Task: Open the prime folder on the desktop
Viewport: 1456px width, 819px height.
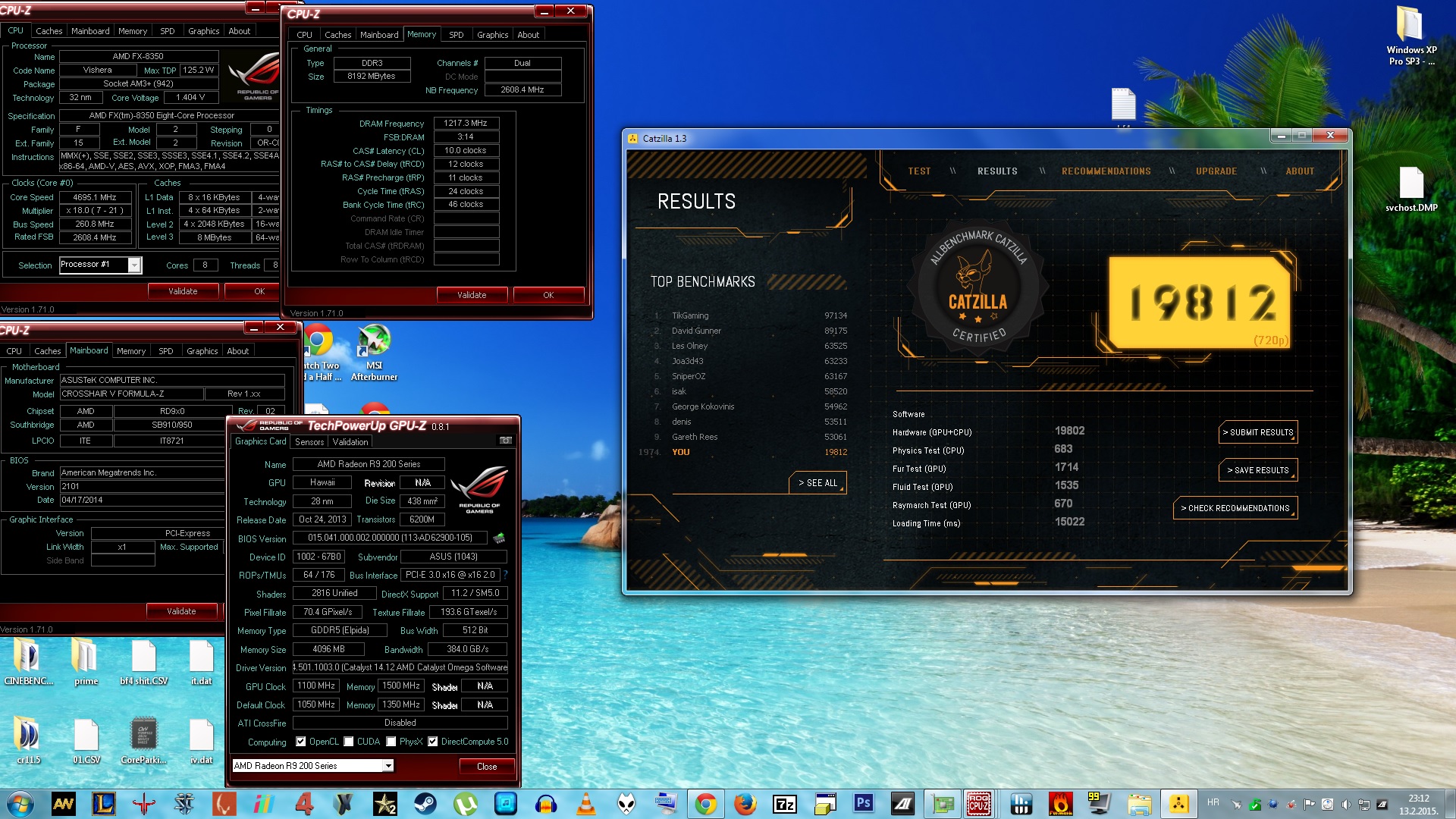Action: 86,663
